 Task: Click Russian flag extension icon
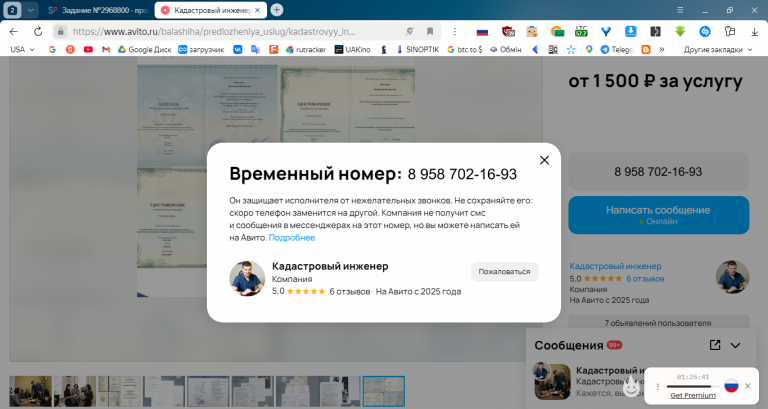coord(482,32)
